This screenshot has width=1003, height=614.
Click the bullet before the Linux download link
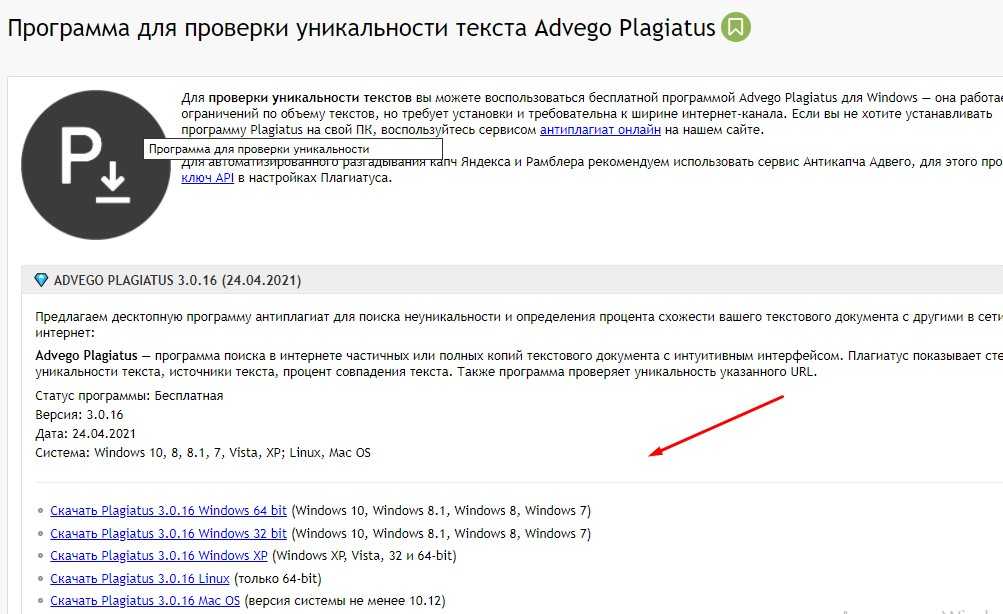click(x=39, y=579)
